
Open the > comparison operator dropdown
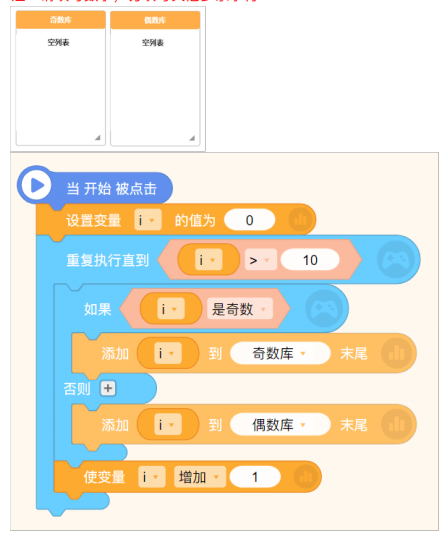pos(260,260)
